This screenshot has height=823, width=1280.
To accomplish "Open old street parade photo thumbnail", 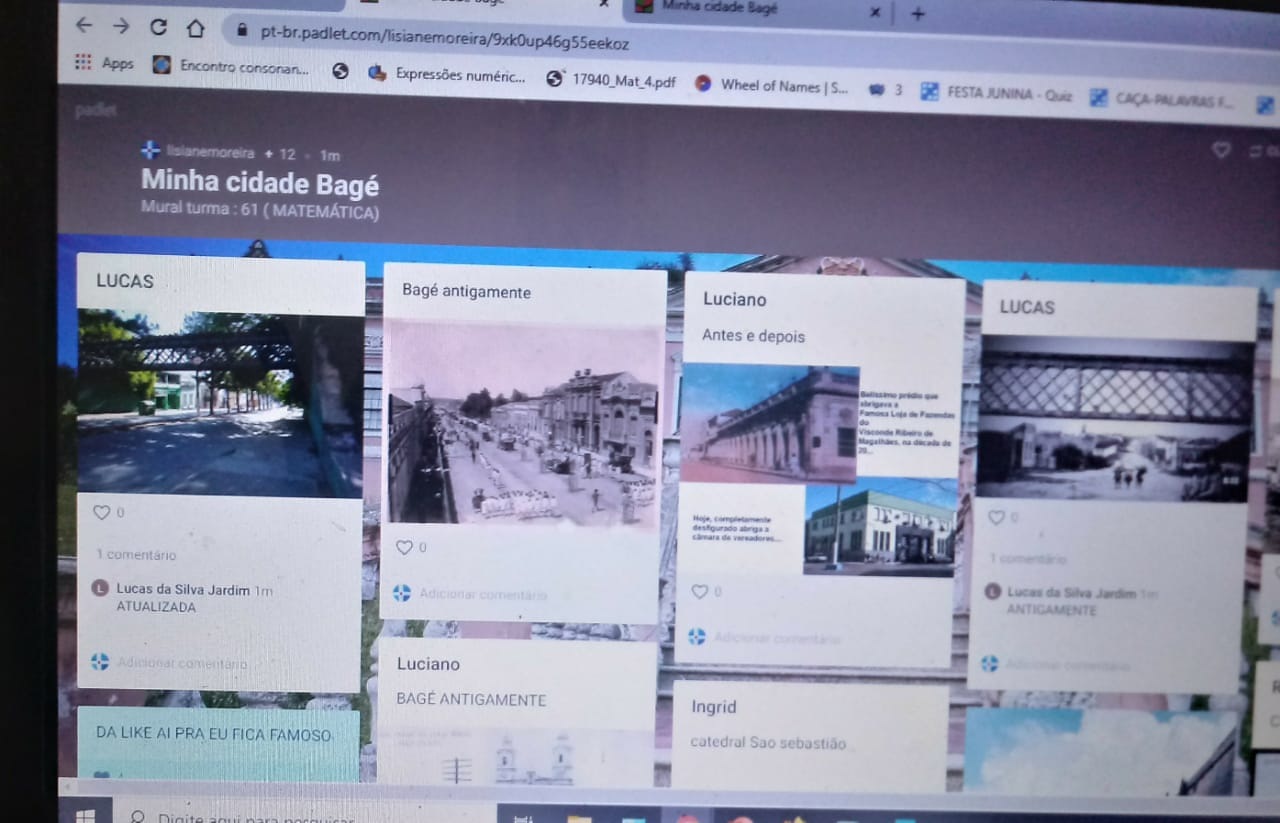I will click(x=523, y=423).
